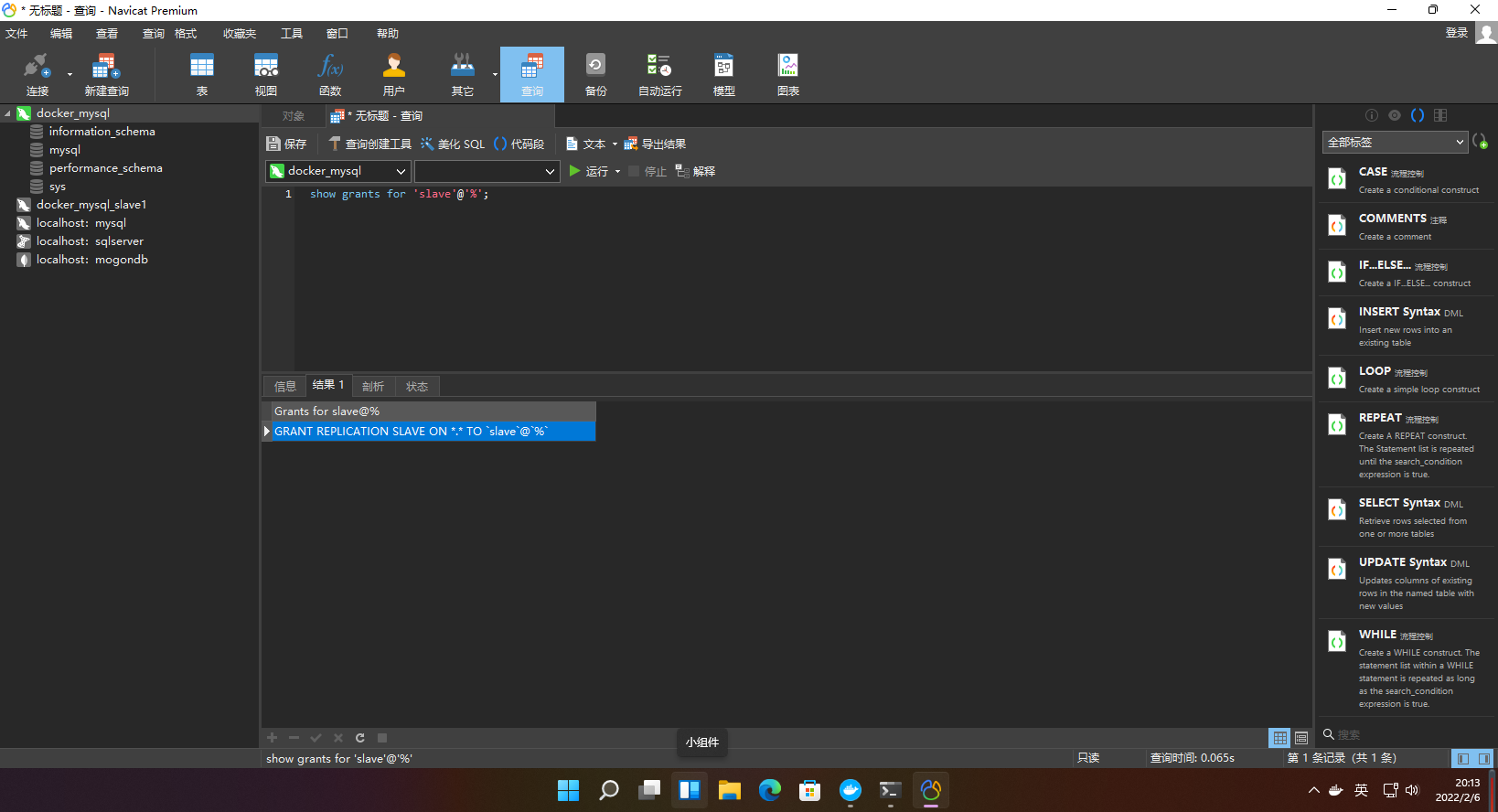The image size is (1498, 812).
Task: Switch to the Status (状态) tab
Action: [x=417, y=387]
